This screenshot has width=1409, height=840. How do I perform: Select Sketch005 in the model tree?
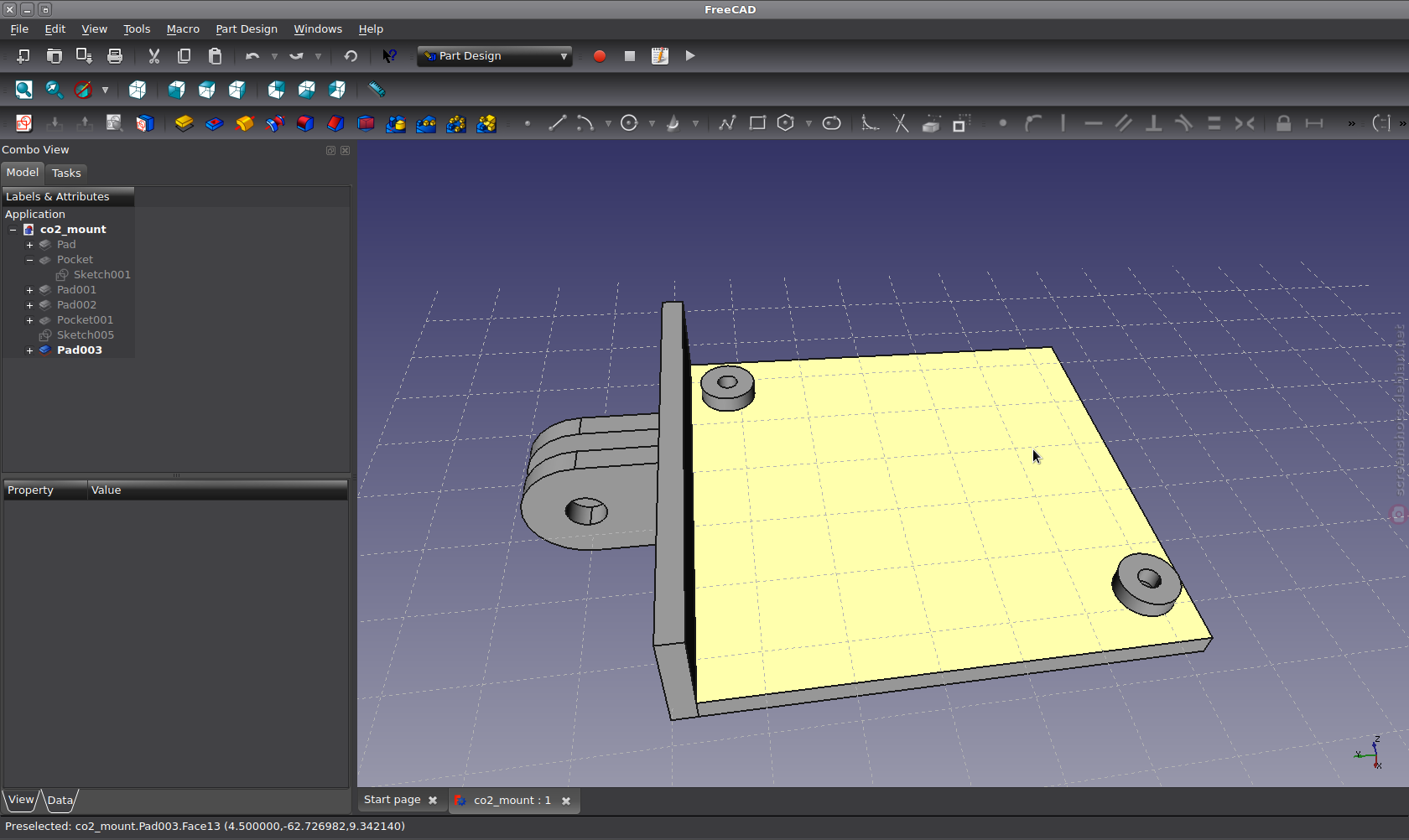[x=86, y=335]
